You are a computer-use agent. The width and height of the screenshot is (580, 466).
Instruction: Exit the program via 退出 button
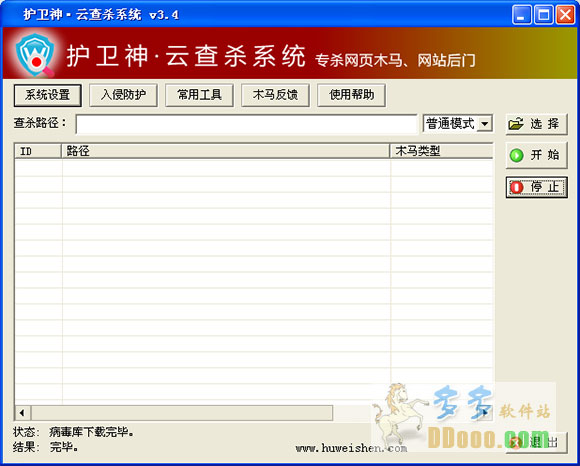(x=536, y=442)
